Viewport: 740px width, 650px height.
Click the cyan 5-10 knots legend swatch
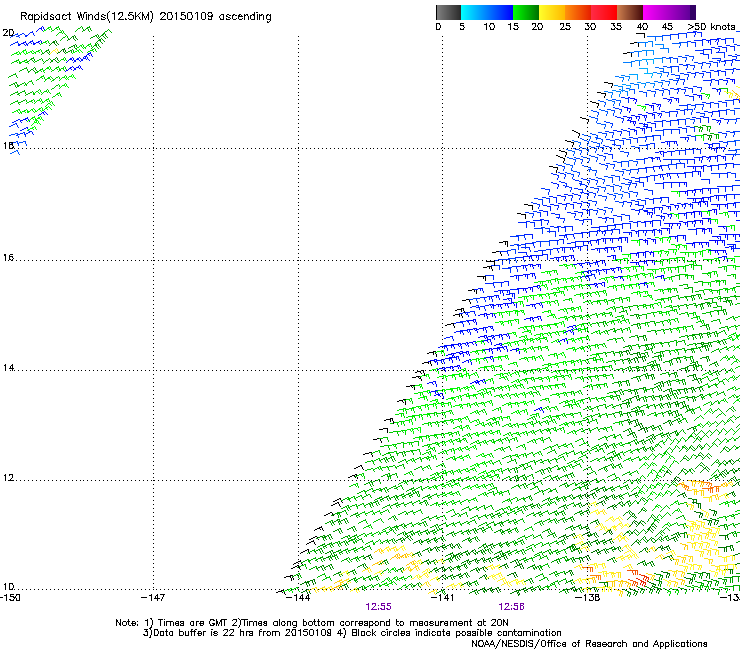click(474, 12)
